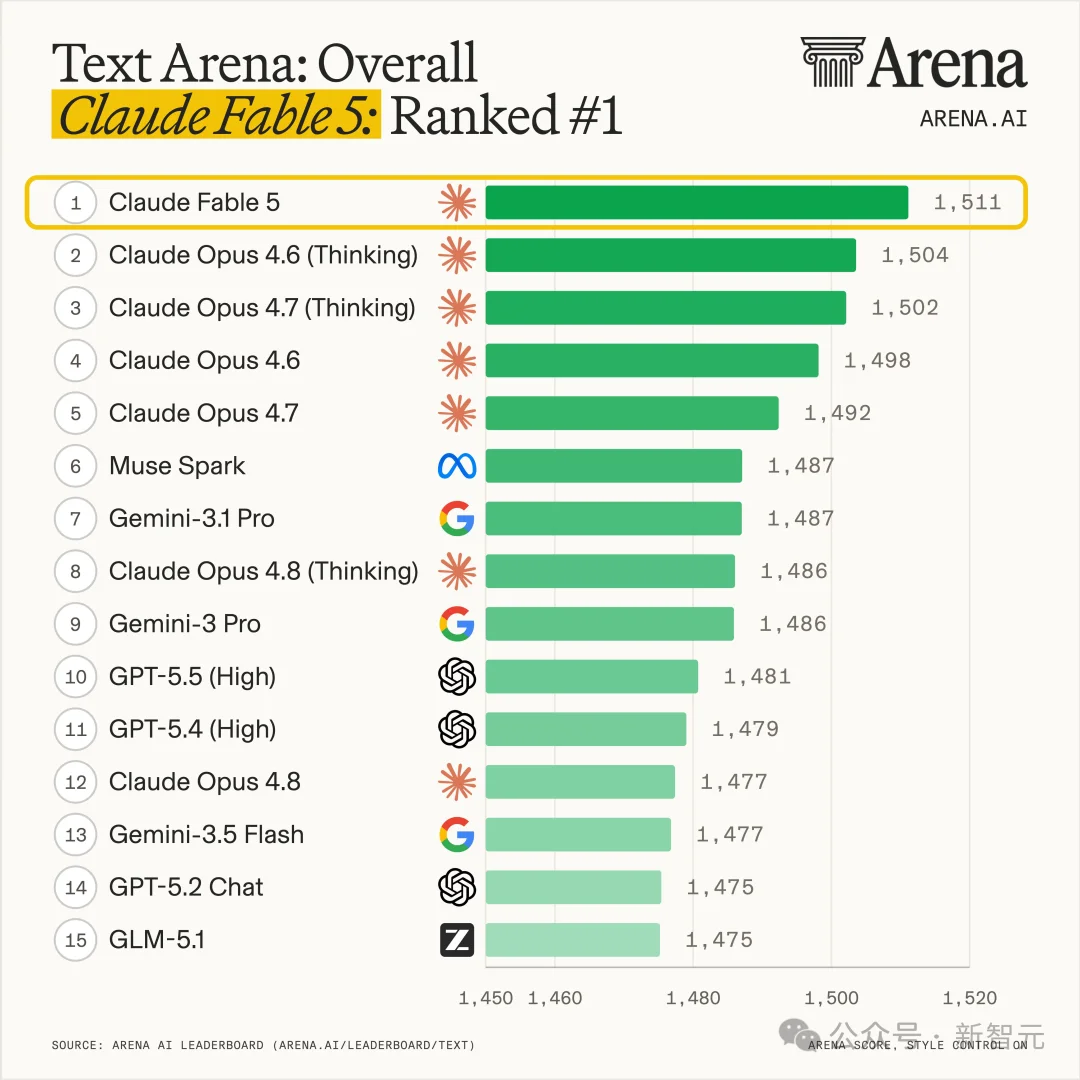The image size is (1080, 1080).
Task: Click the WeChat icon in the watermark
Action: tap(799, 1034)
